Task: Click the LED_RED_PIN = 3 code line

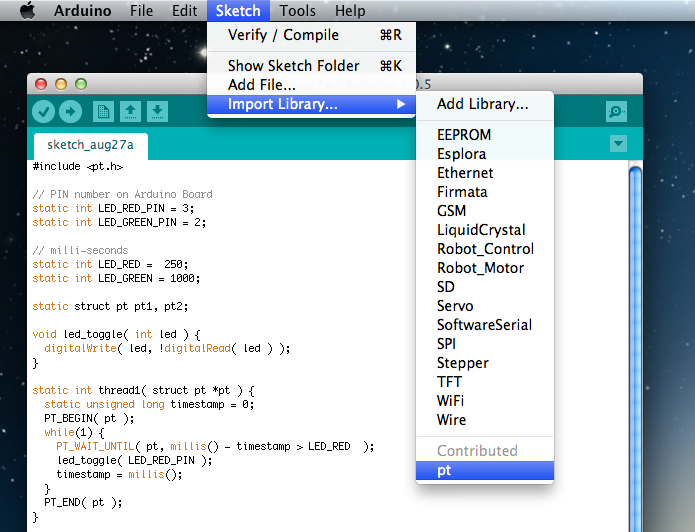Action: [113, 208]
